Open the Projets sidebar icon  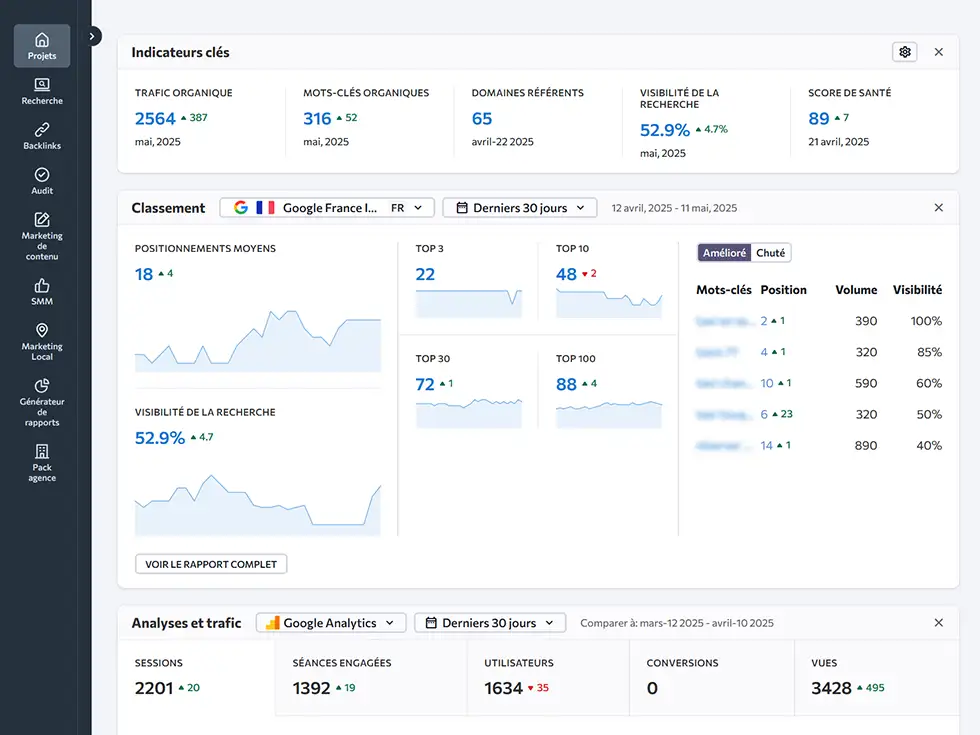[42, 46]
